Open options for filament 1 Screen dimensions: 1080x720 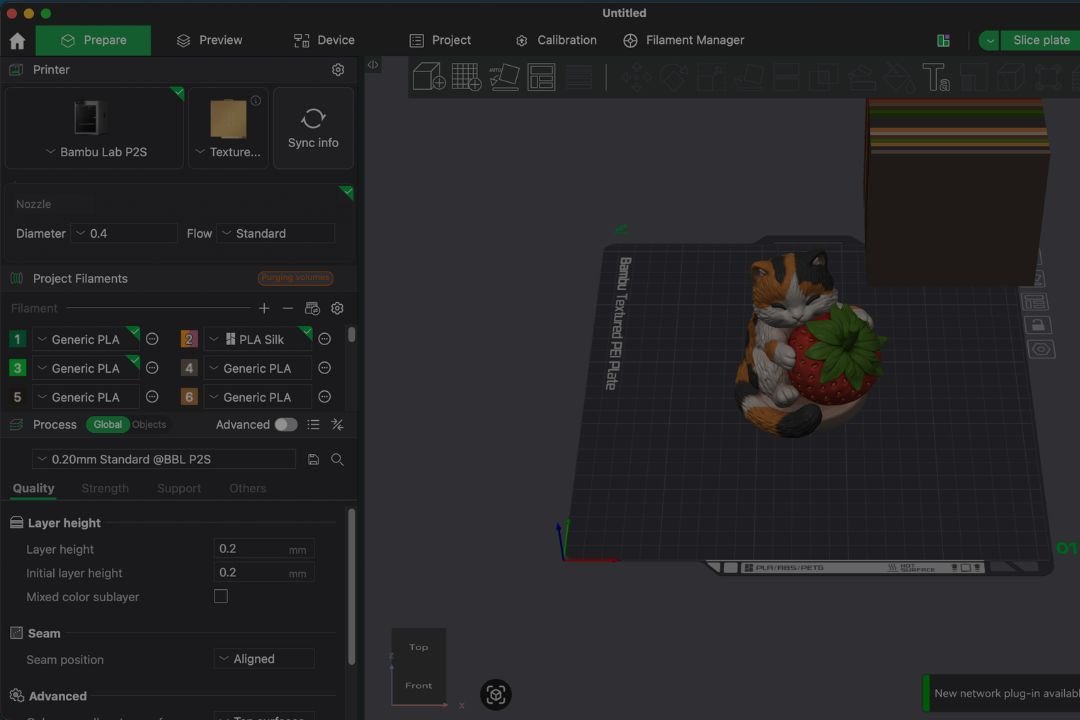pyautogui.click(x=152, y=339)
